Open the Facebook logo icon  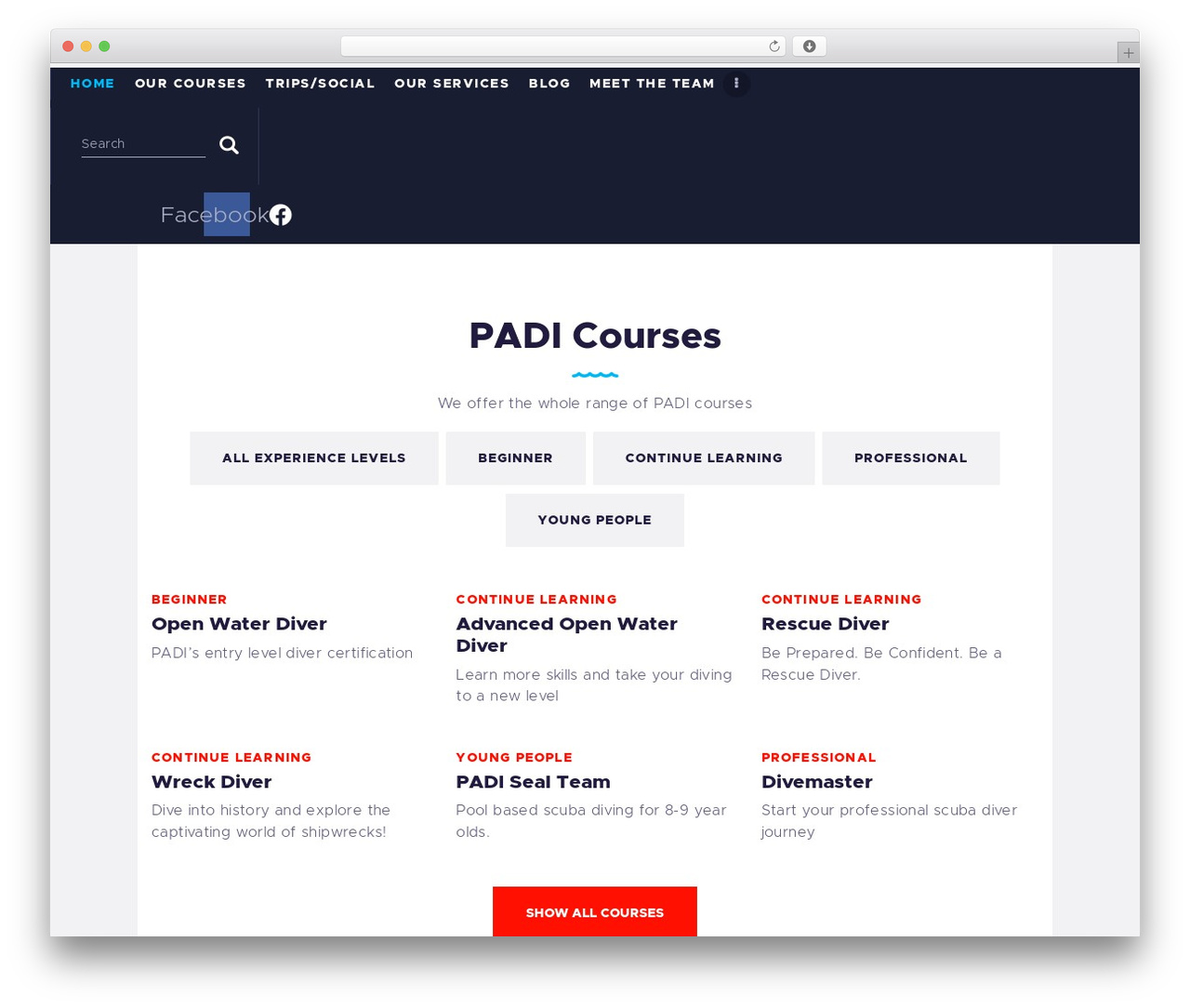pos(281,215)
